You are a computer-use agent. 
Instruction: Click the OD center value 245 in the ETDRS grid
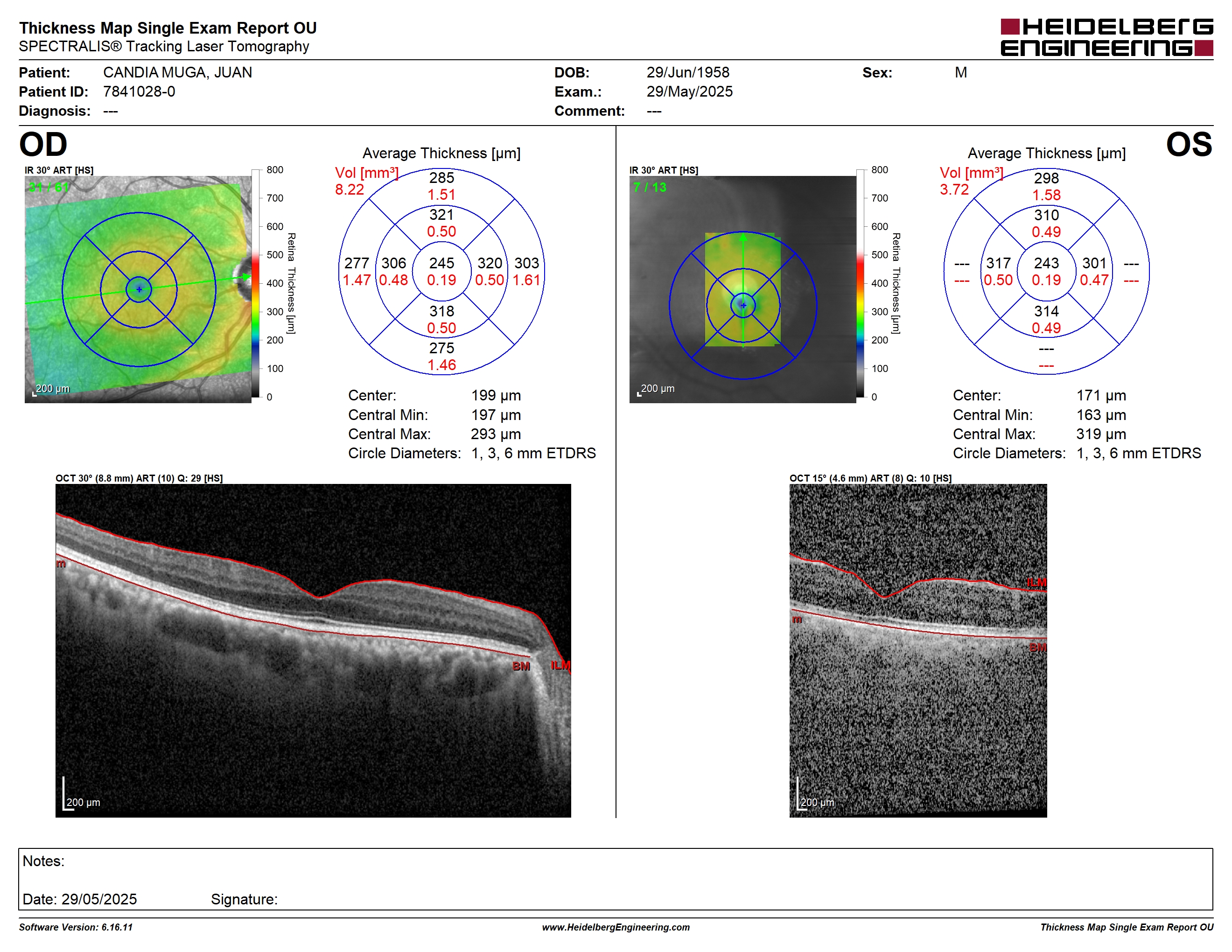(x=441, y=263)
